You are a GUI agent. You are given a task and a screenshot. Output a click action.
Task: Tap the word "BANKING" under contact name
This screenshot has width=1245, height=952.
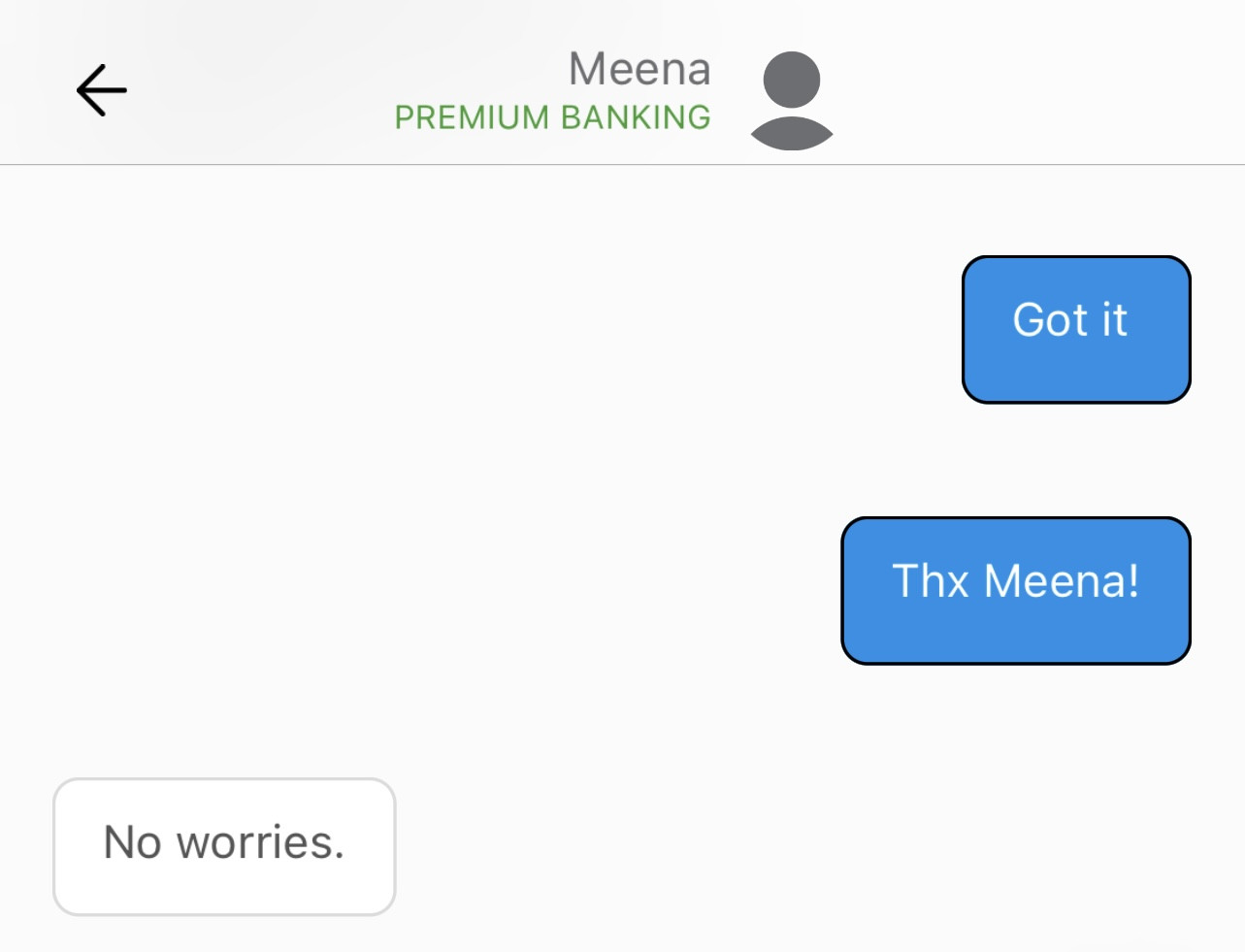(x=636, y=117)
